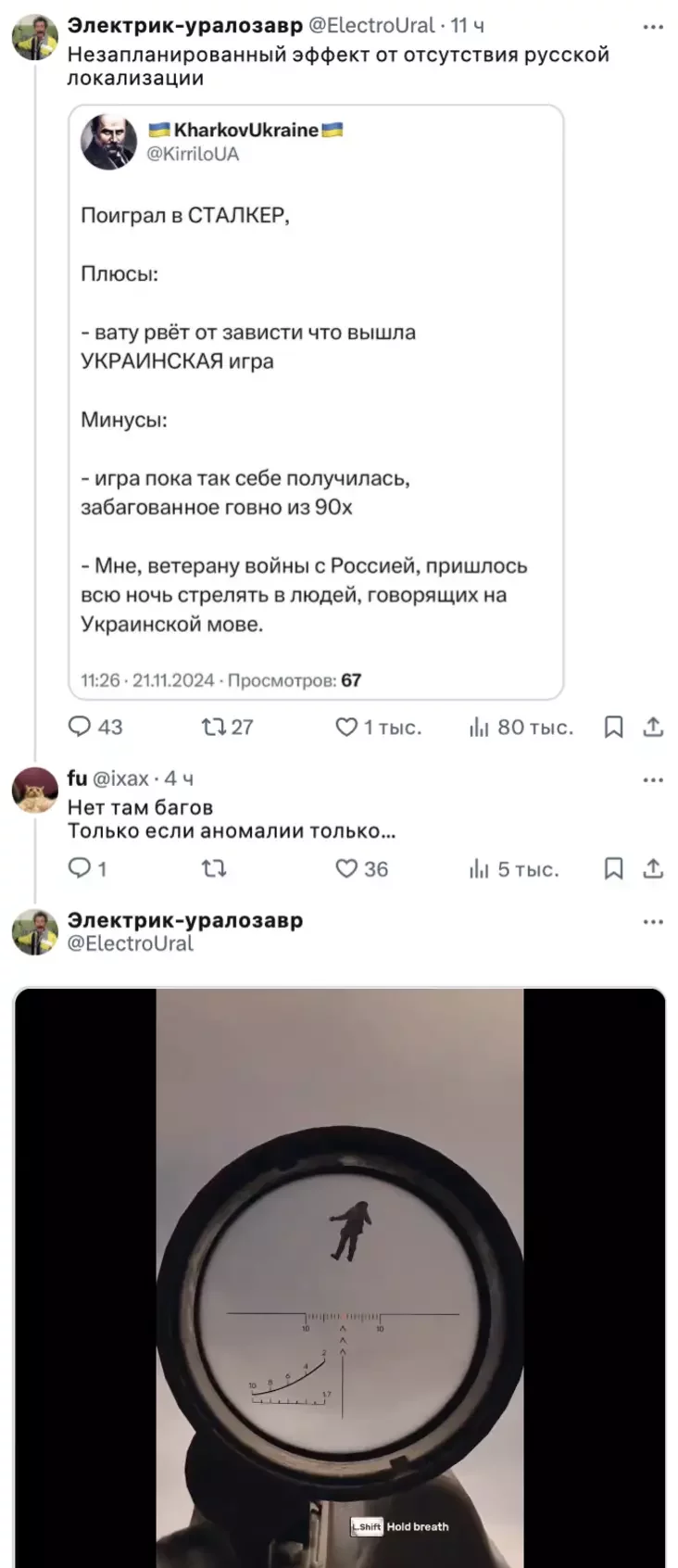Open reply on Электрик-уралозавр's first tweet
Viewport: 678px width, 1568px height.
94,727
